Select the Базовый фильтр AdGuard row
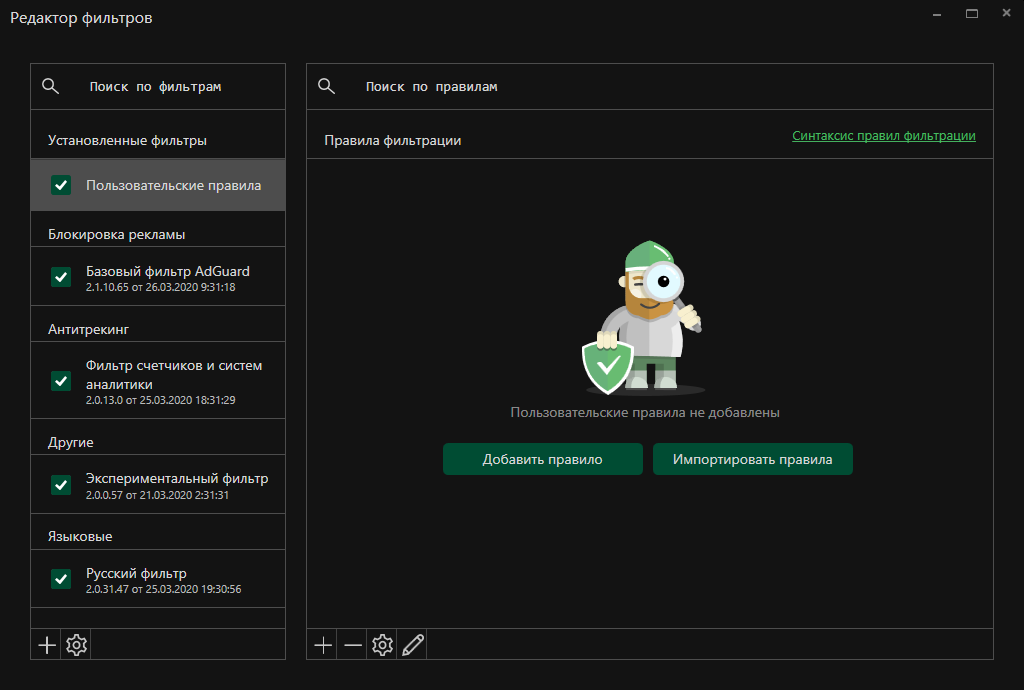This screenshot has width=1024, height=690. pyautogui.click(x=158, y=277)
